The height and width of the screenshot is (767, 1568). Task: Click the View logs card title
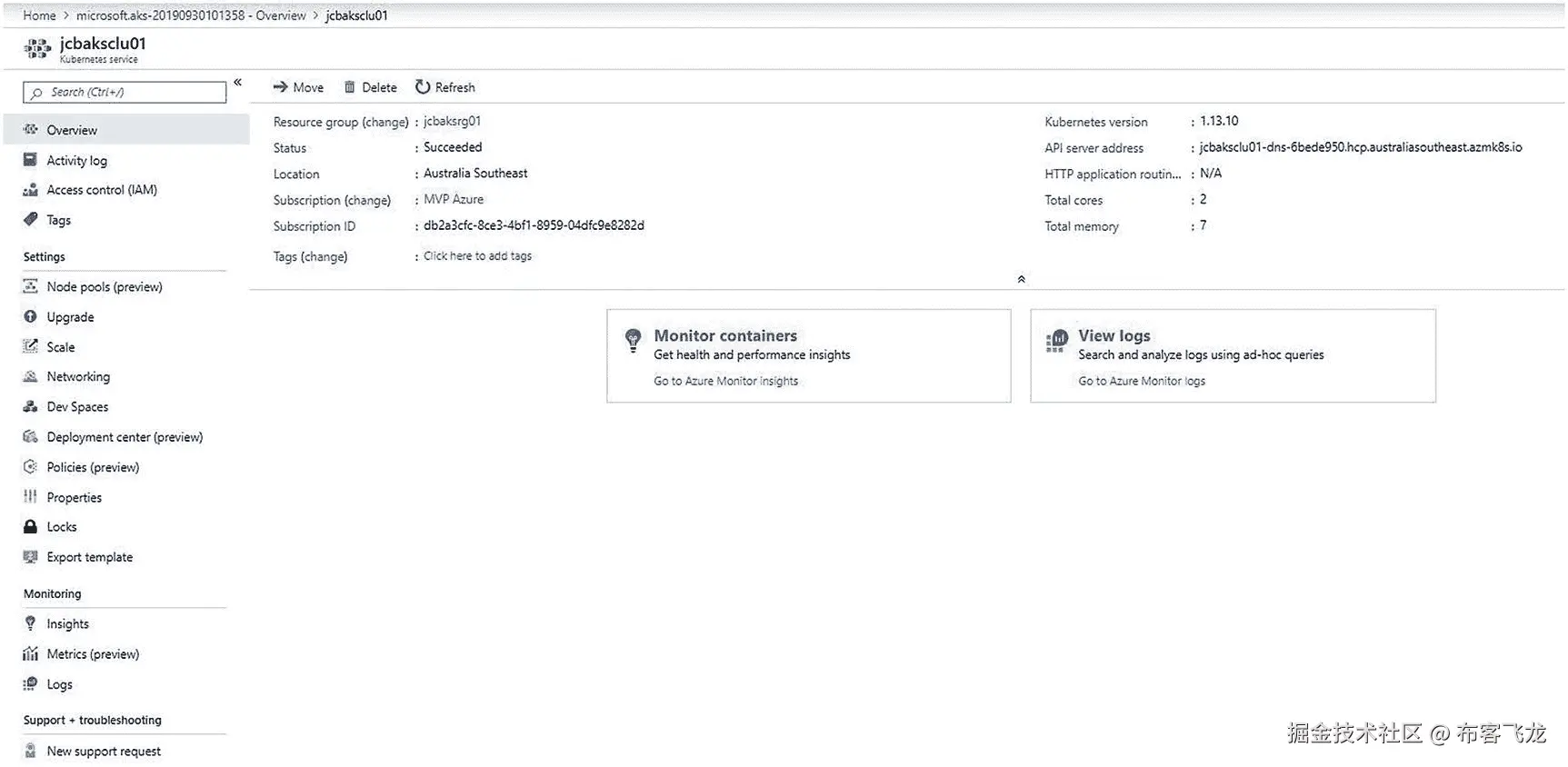coord(1114,335)
